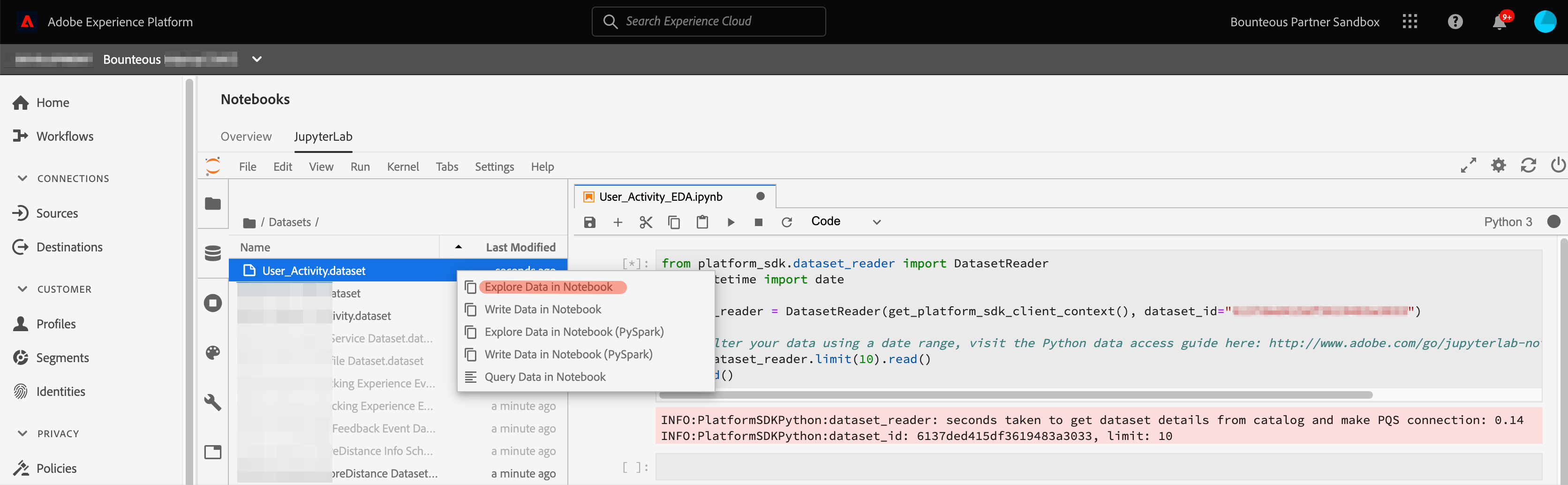Image resolution: width=1568 pixels, height=485 pixels.
Task: Open the Tabs menu
Action: coord(447,167)
